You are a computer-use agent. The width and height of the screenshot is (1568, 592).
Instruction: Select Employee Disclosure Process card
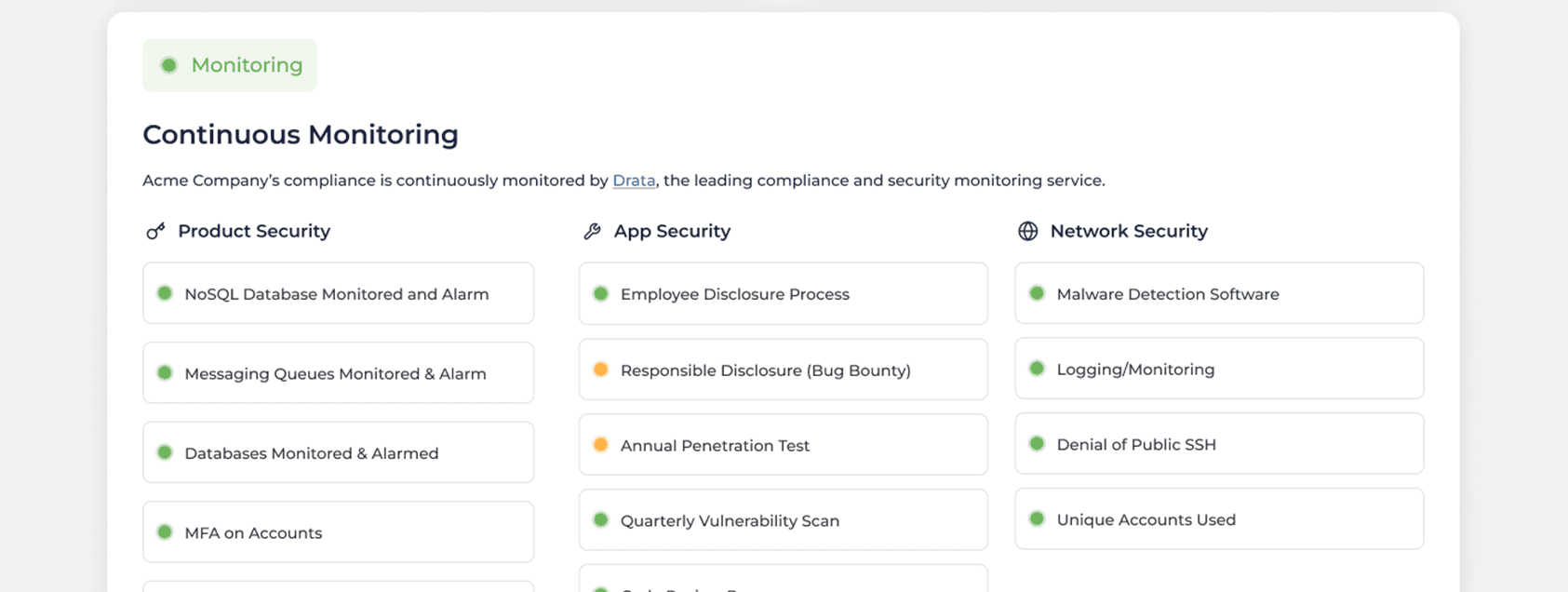pos(783,294)
